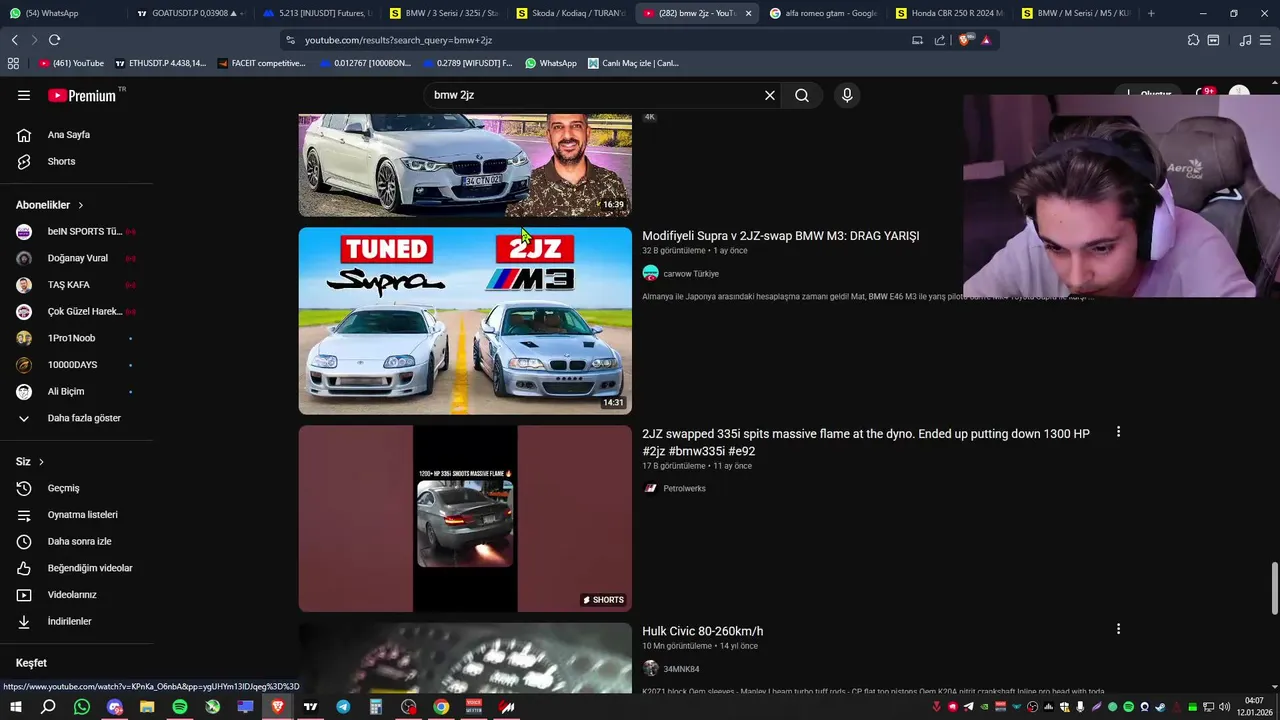Open the browser sidebar panel icon
The image size is (1280, 720).
point(1213,40)
